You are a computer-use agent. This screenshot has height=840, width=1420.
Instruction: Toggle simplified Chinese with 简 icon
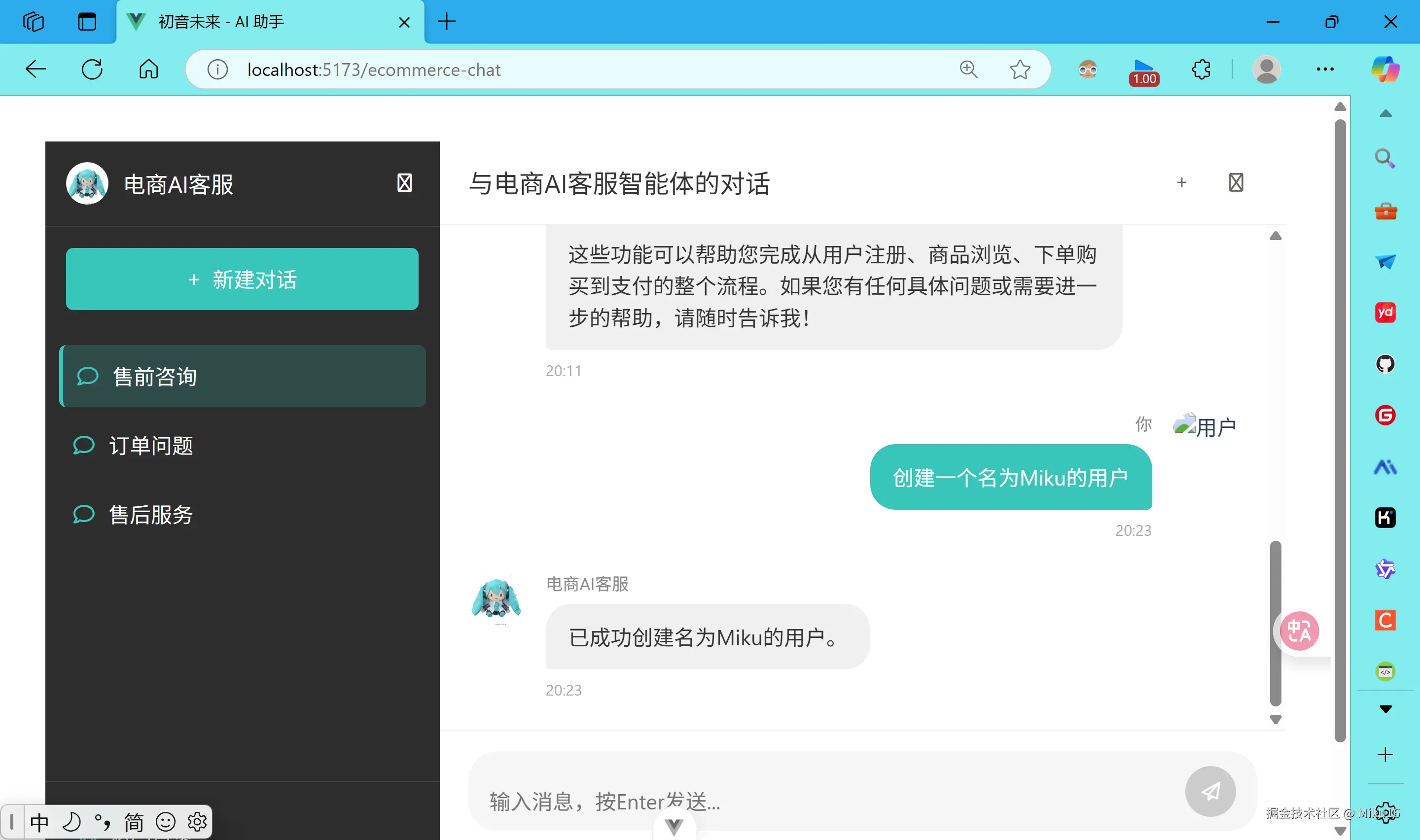pos(134,821)
